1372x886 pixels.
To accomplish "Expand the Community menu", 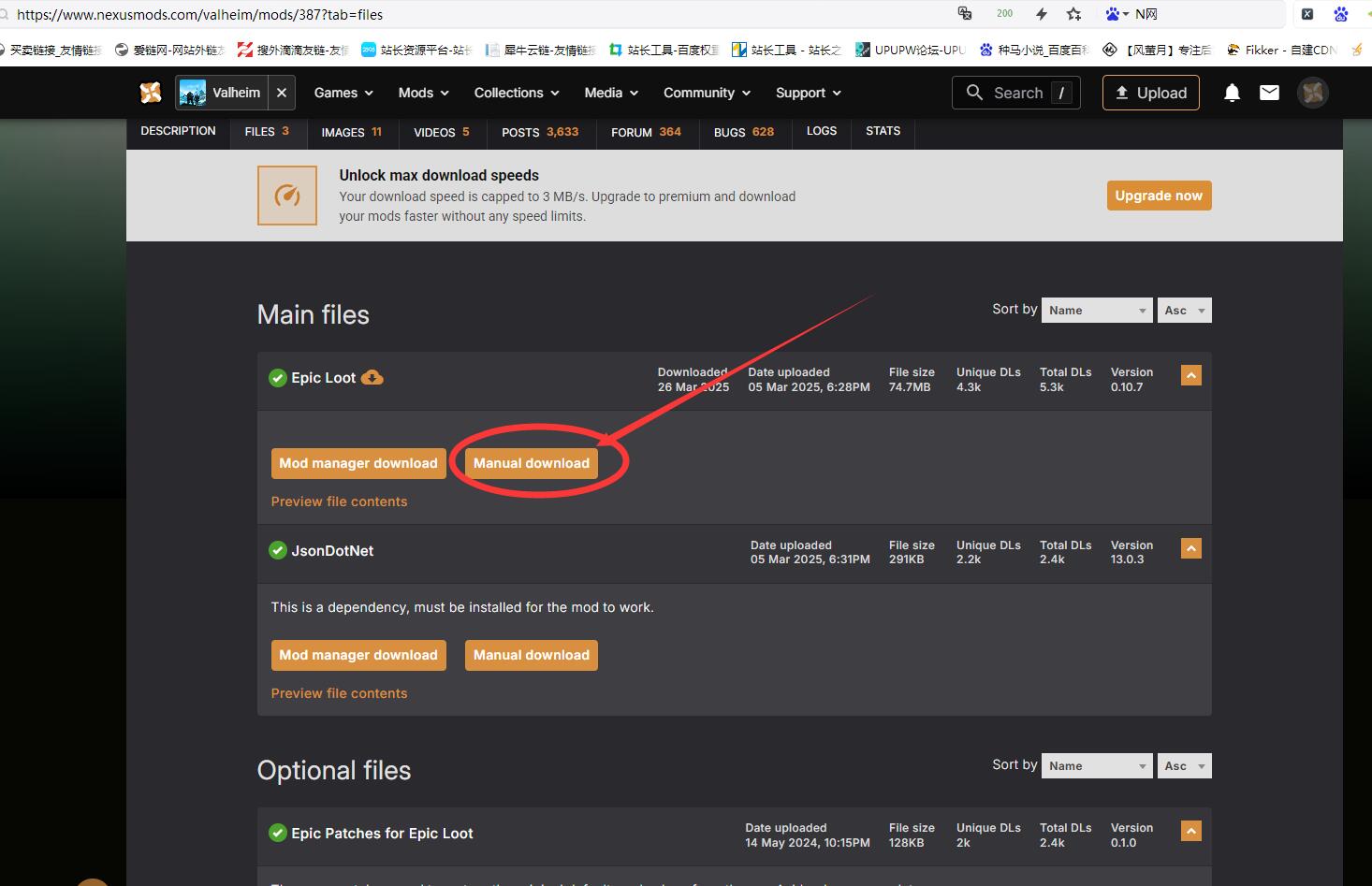I will tap(707, 93).
